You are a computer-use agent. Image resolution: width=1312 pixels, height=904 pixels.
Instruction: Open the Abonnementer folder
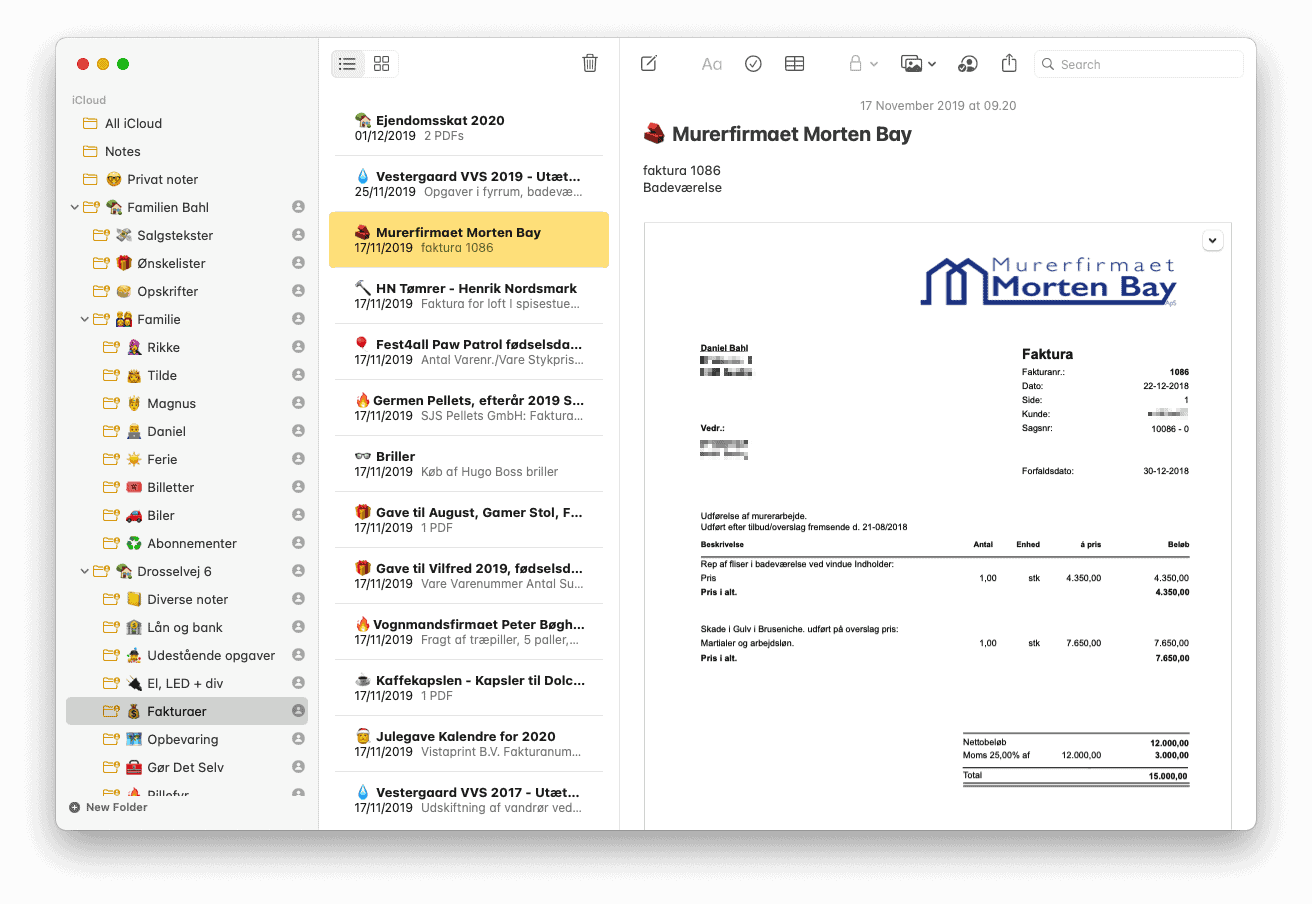pyautogui.click(x=187, y=543)
